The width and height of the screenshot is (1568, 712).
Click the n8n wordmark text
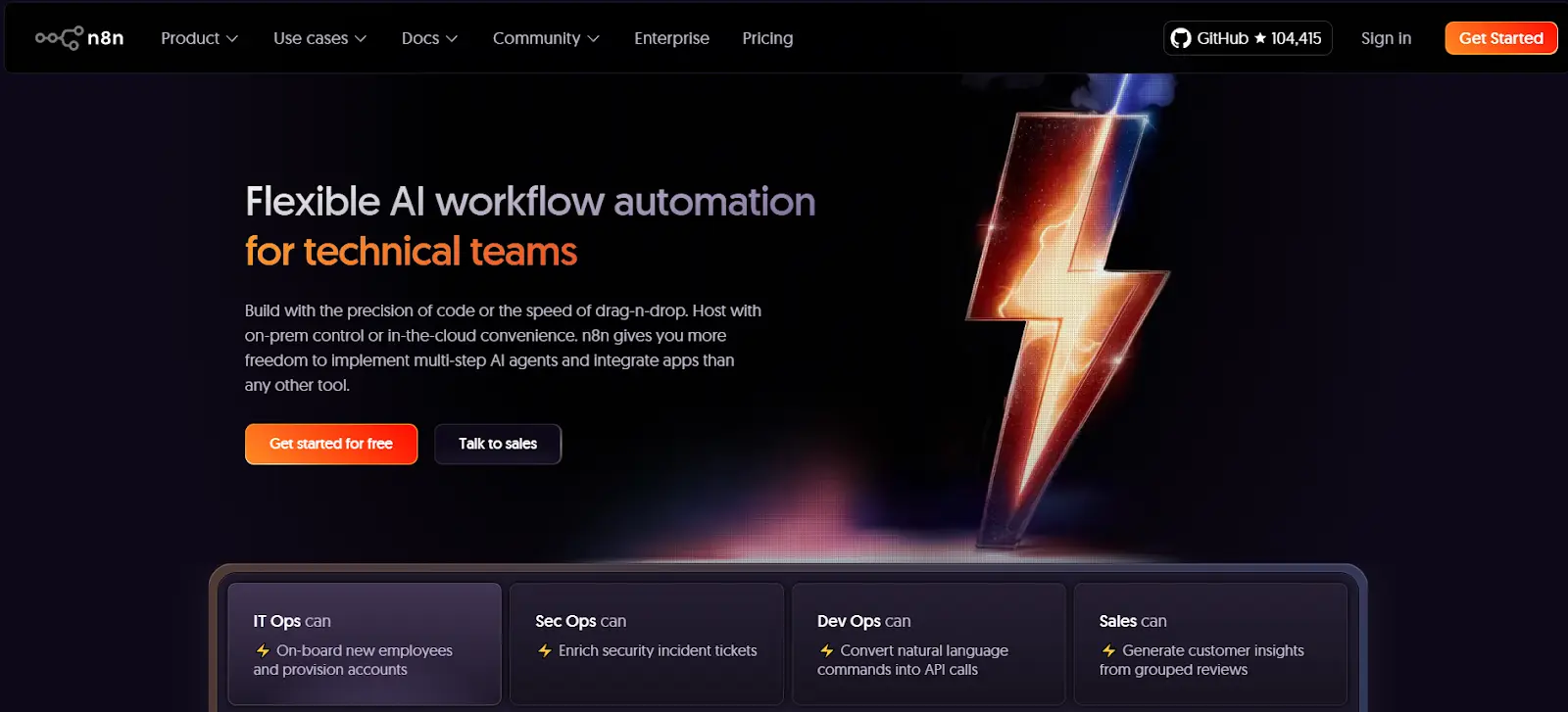tap(106, 38)
